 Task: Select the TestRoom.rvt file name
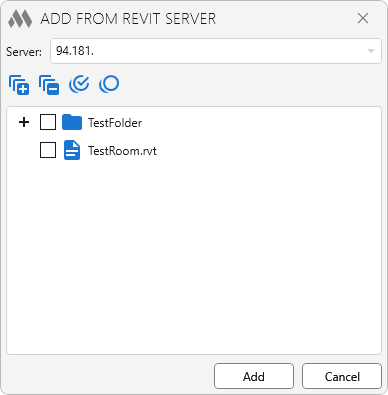pyautogui.click(x=122, y=151)
